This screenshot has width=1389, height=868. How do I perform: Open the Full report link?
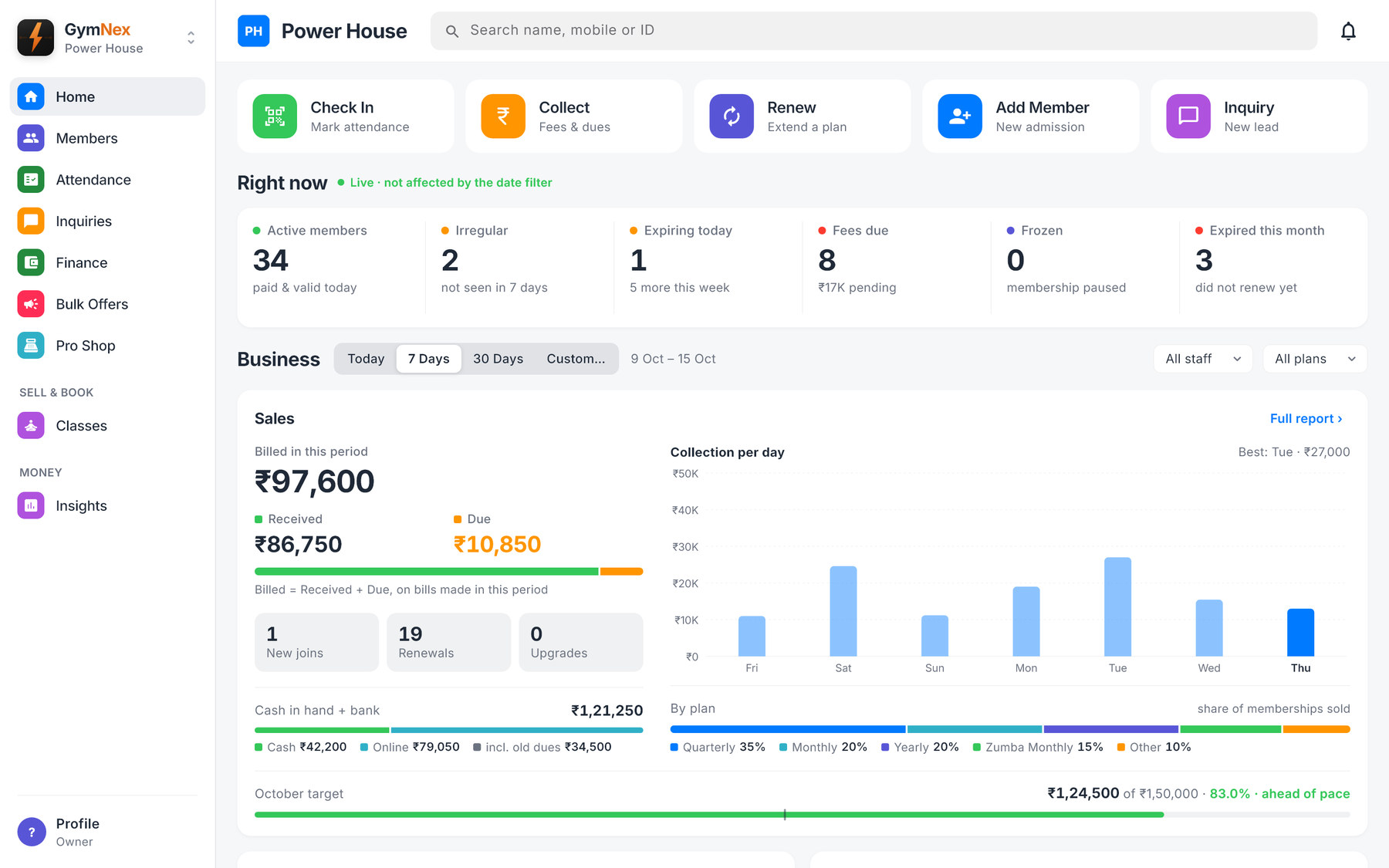pyautogui.click(x=1306, y=418)
